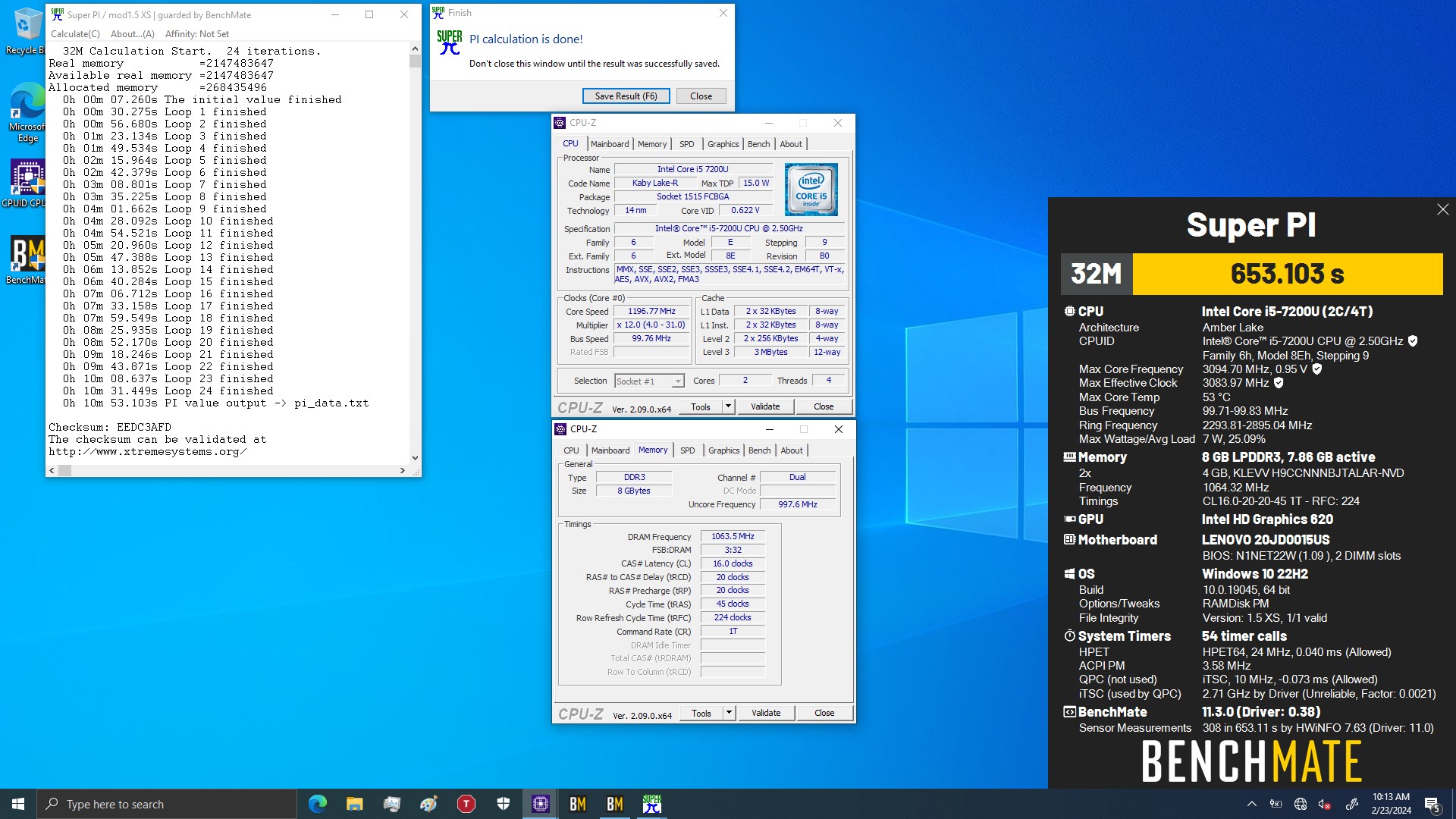
Task: Select SPD tab in upper CPU-Z window
Action: [686, 144]
